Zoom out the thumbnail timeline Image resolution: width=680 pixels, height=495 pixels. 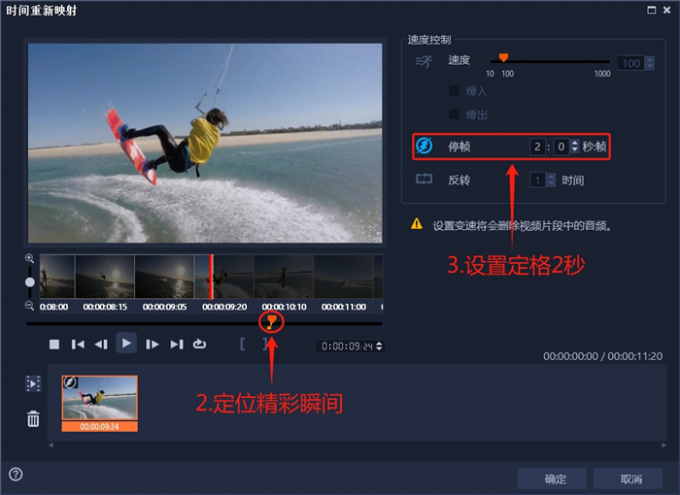pyautogui.click(x=29, y=306)
